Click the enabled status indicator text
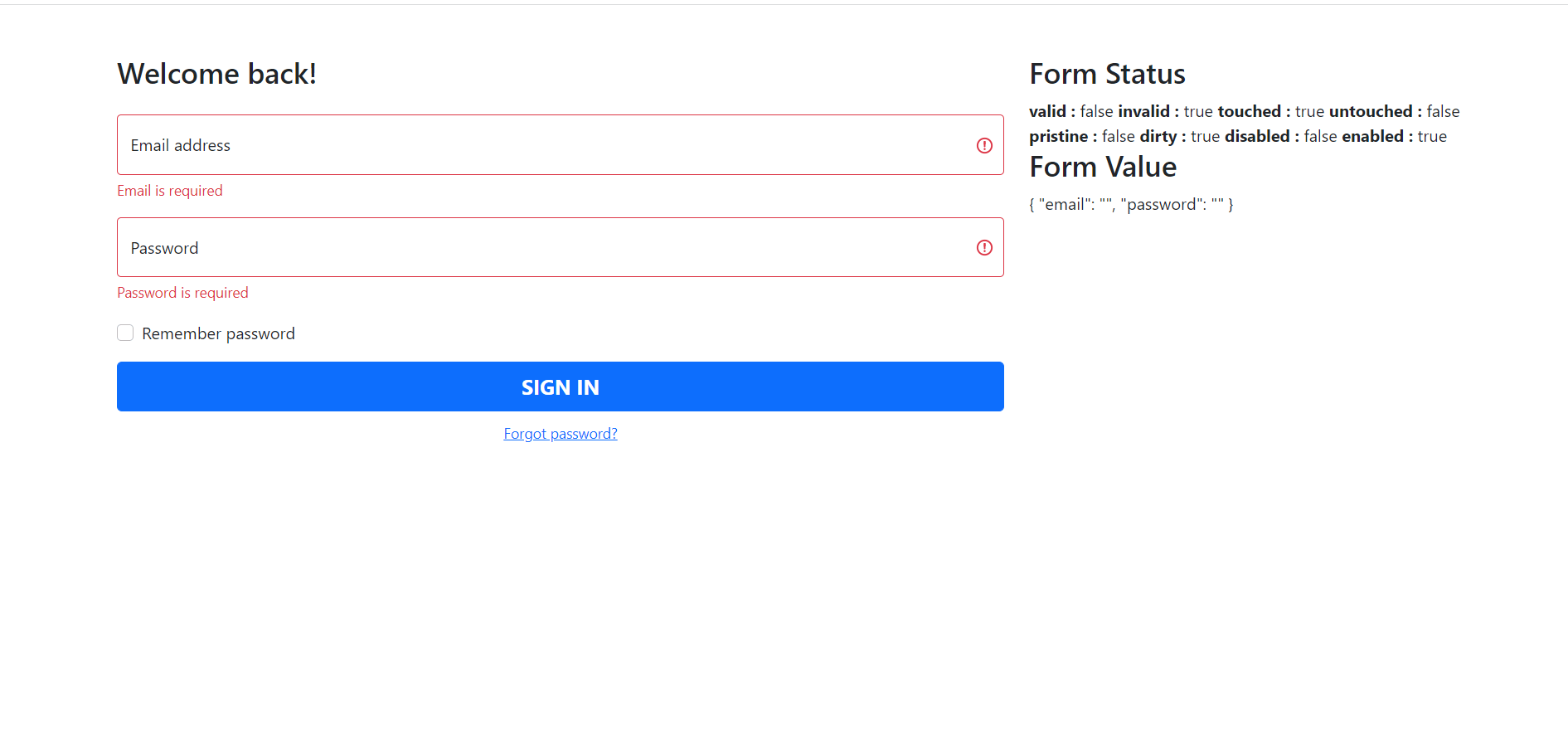This screenshot has width=1568, height=744. click(1373, 136)
